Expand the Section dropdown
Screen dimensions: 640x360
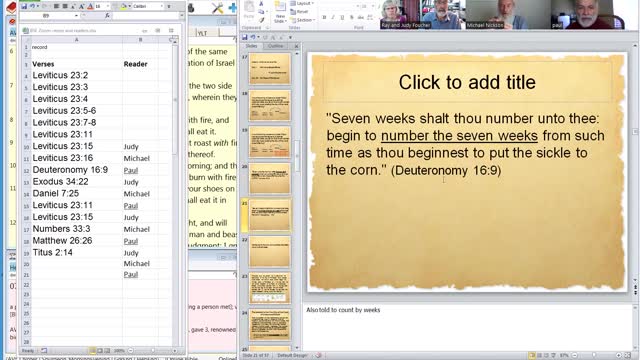pos(302,20)
